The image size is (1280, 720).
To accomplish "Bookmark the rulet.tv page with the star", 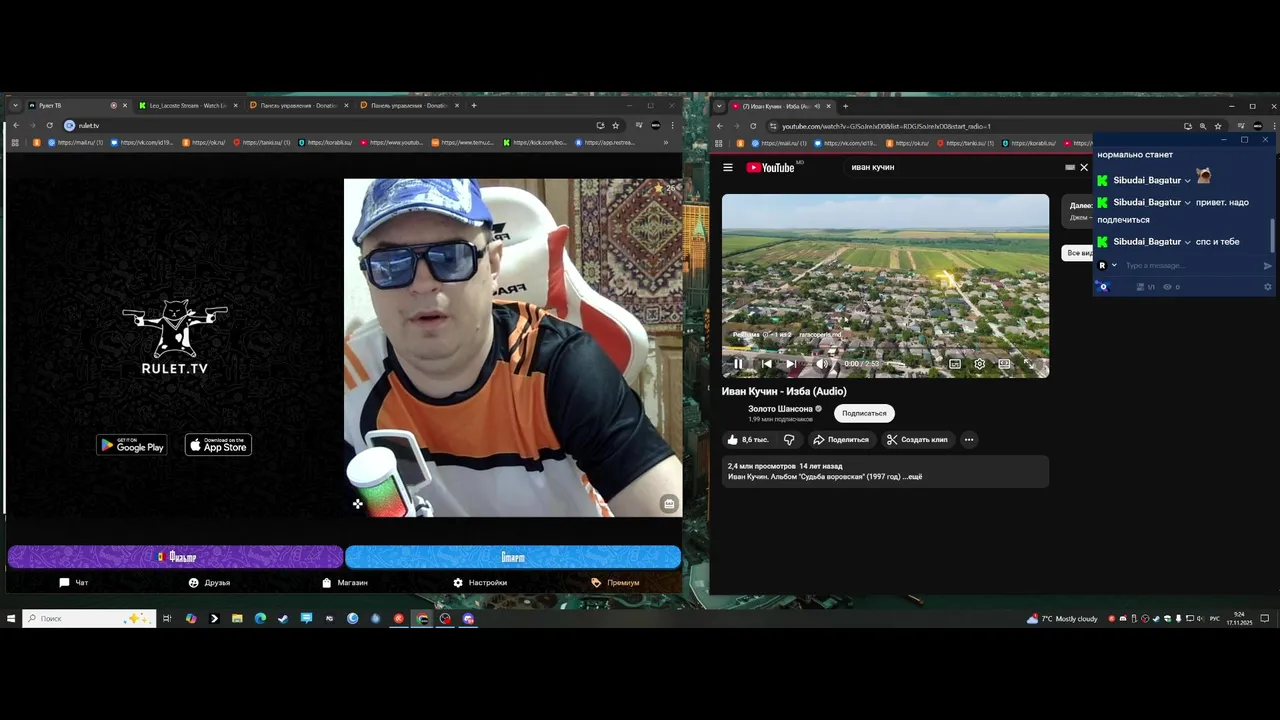I will [x=615, y=125].
